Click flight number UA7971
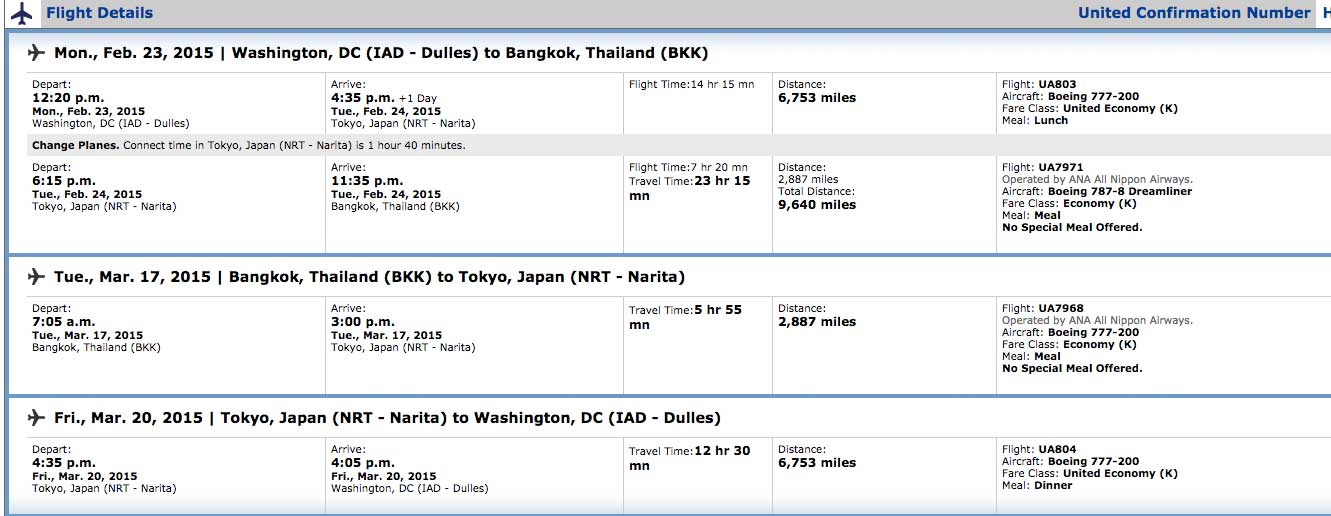This screenshot has height=516, width=1331. click(x=1061, y=167)
